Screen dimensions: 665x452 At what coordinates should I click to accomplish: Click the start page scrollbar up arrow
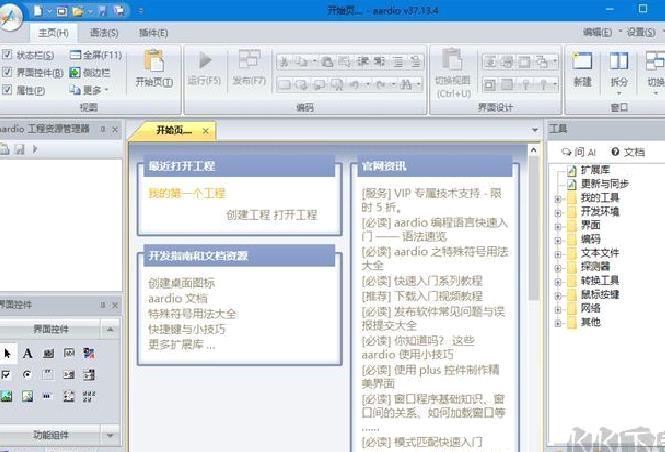point(534,150)
